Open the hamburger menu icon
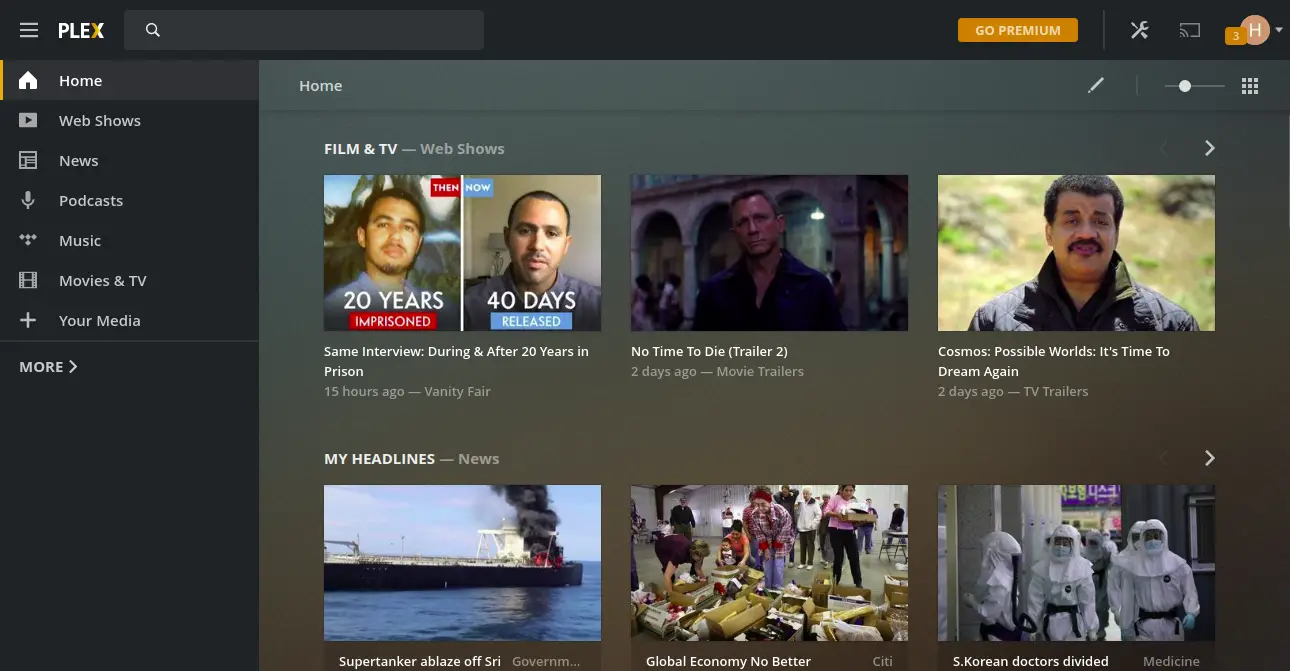The height and width of the screenshot is (671, 1290). point(29,30)
